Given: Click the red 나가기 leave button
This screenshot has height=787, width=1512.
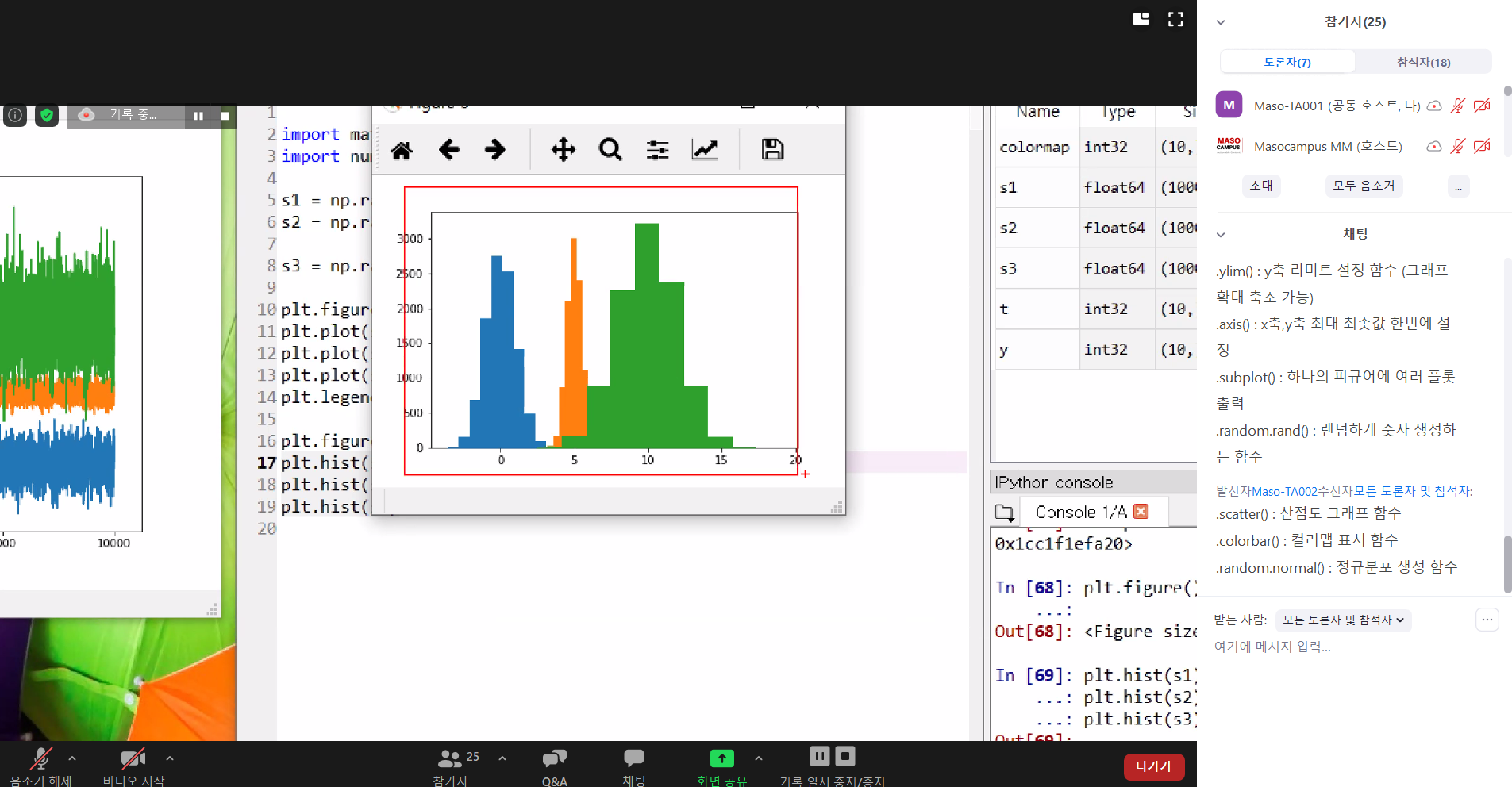Looking at the screenshot, I should pyautogui.click(x=1153, y=766).
